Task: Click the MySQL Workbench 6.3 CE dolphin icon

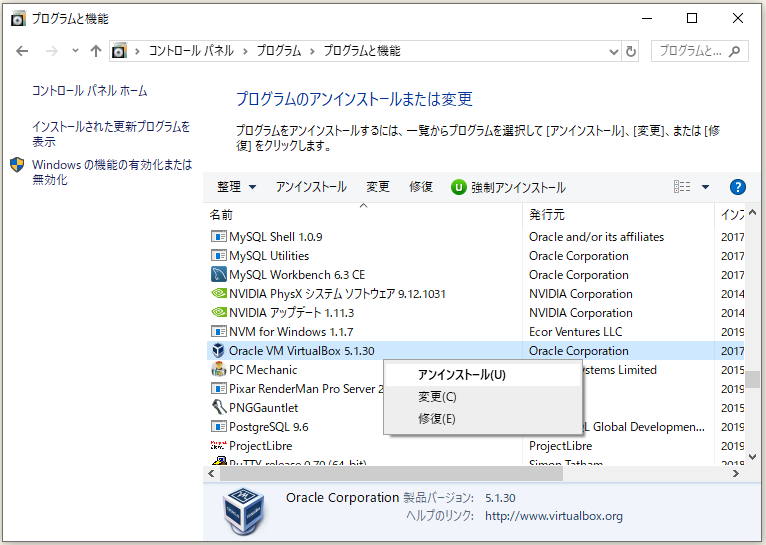Action: click(x=218, y=274)
